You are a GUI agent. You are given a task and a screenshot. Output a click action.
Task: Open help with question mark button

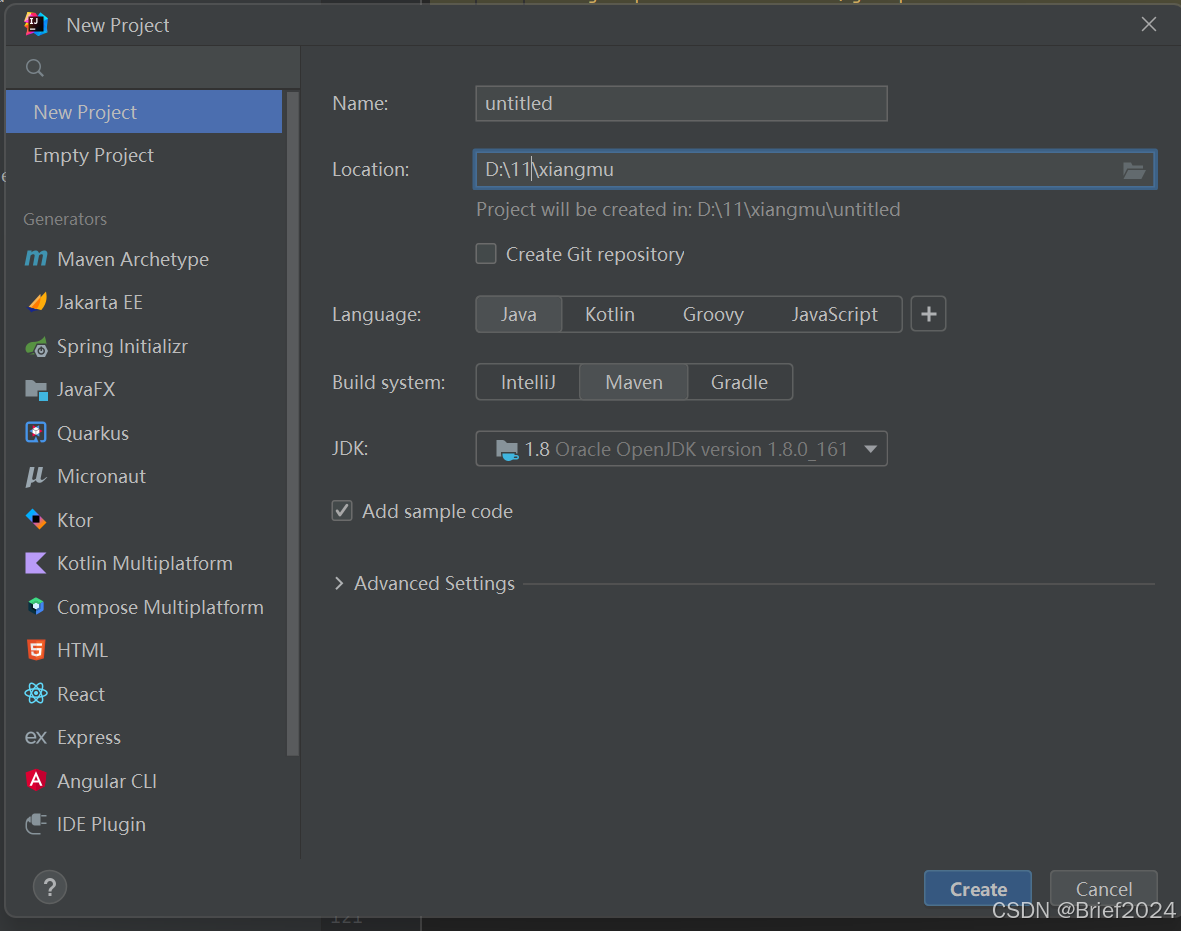(x=50, y=887)
